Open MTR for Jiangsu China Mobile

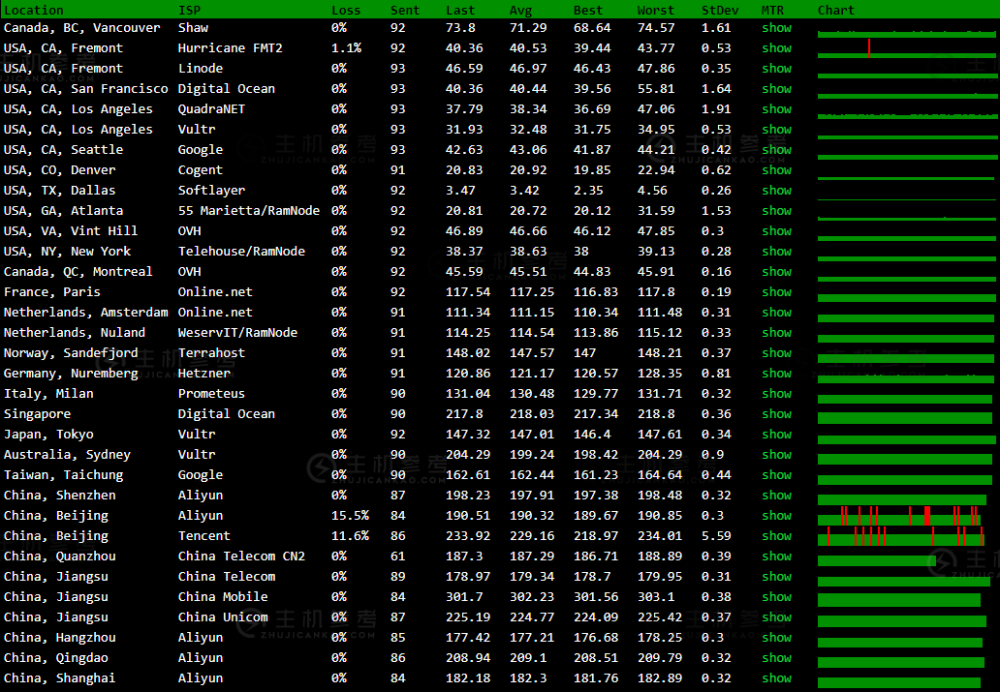pyautogui.click(x=776, y=597)
